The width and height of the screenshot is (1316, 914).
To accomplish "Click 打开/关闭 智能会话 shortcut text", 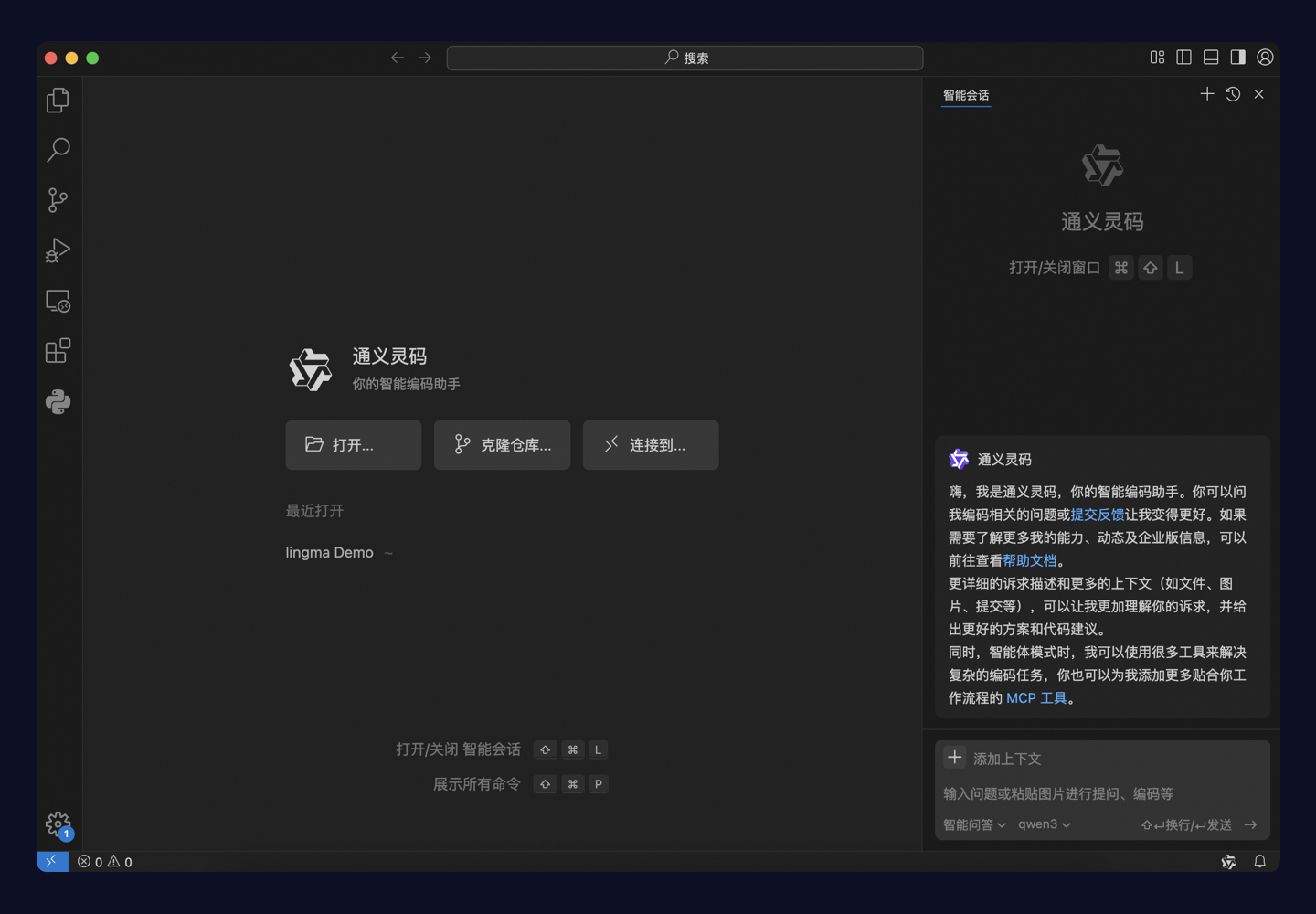I will 458,749.
